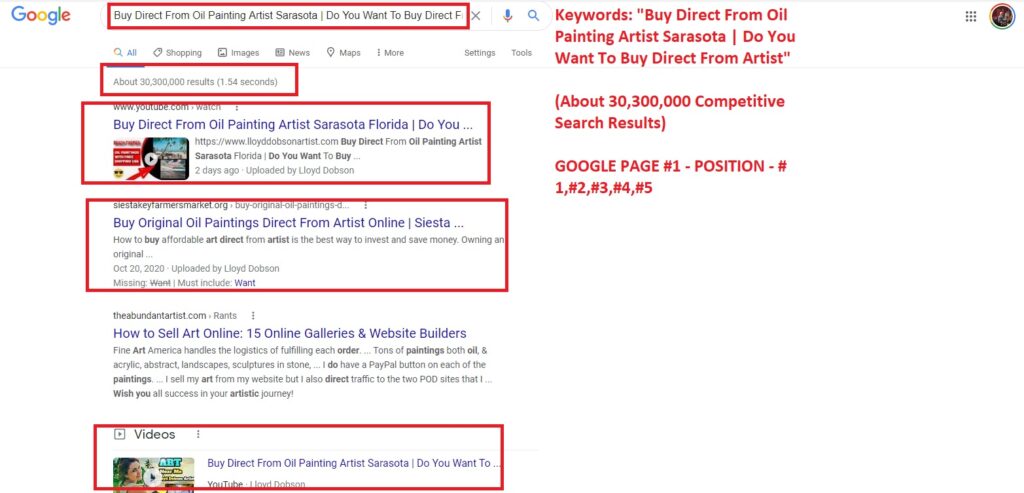Open the search Tools panel
This screenshot has width=1024, height=493.
(521, 53)
